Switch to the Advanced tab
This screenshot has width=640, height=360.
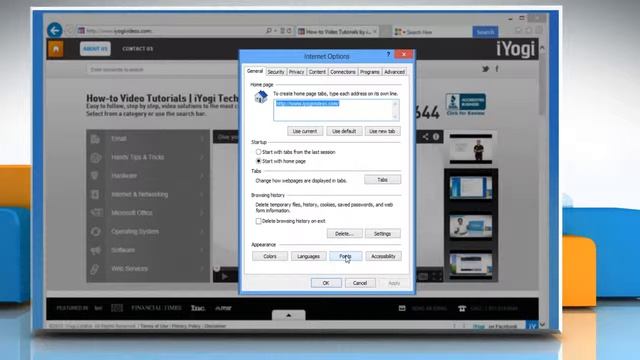coord(394,72)
